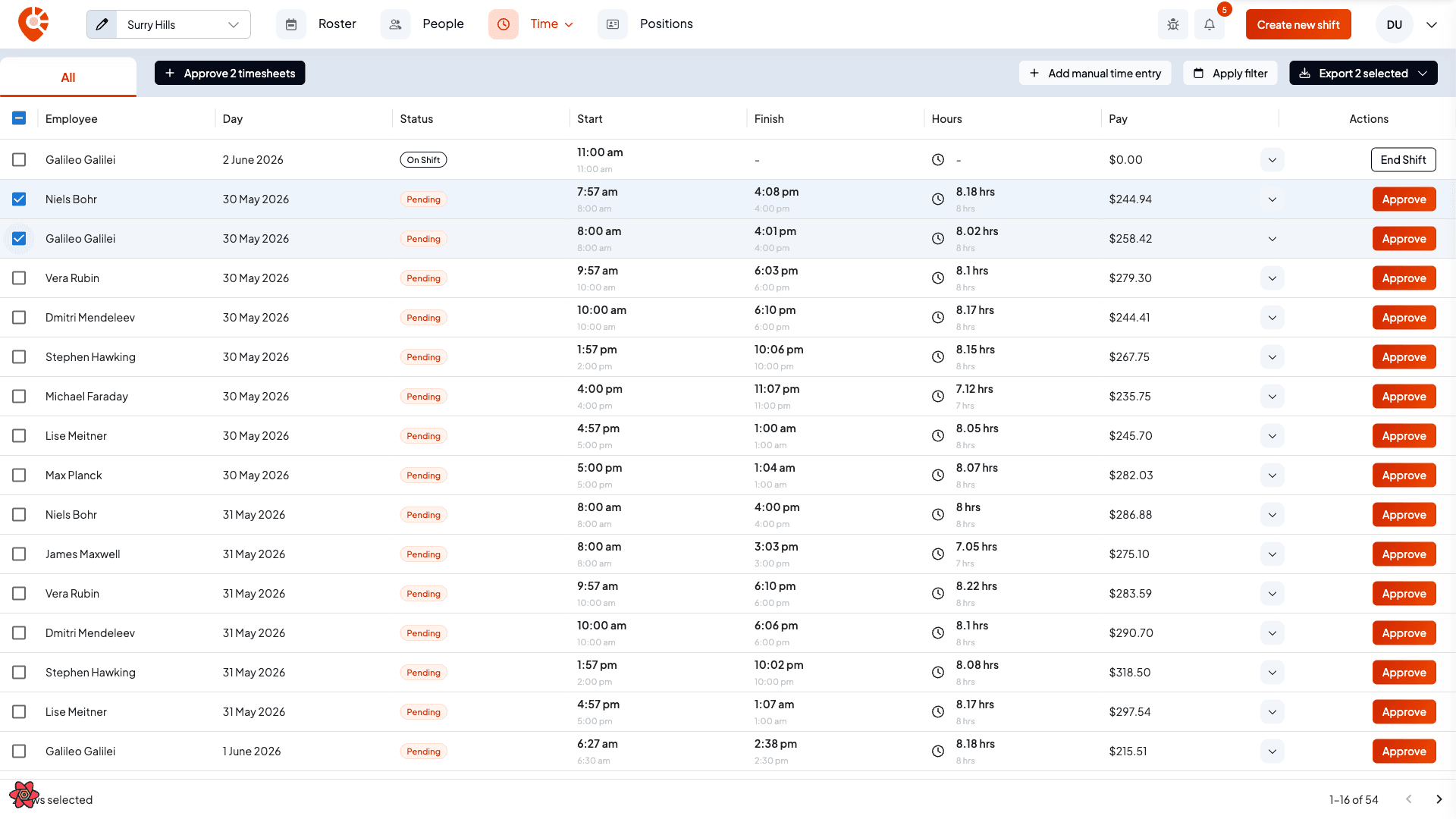The image size is (1456, 819).
Task: Click clock icon in Galileo Galilei 1 June row
Action: (x=938, y=752)
